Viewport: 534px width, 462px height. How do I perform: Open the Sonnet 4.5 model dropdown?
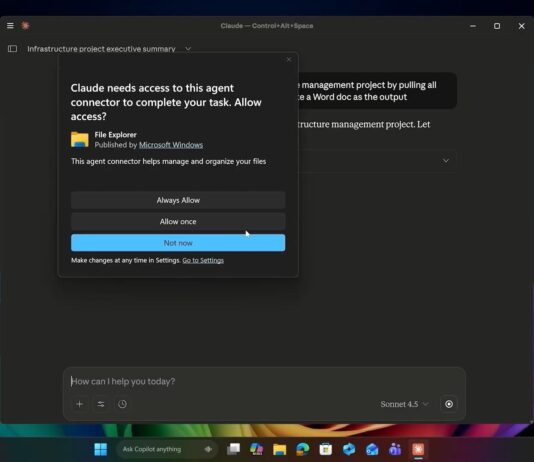(x=404, y=404)
